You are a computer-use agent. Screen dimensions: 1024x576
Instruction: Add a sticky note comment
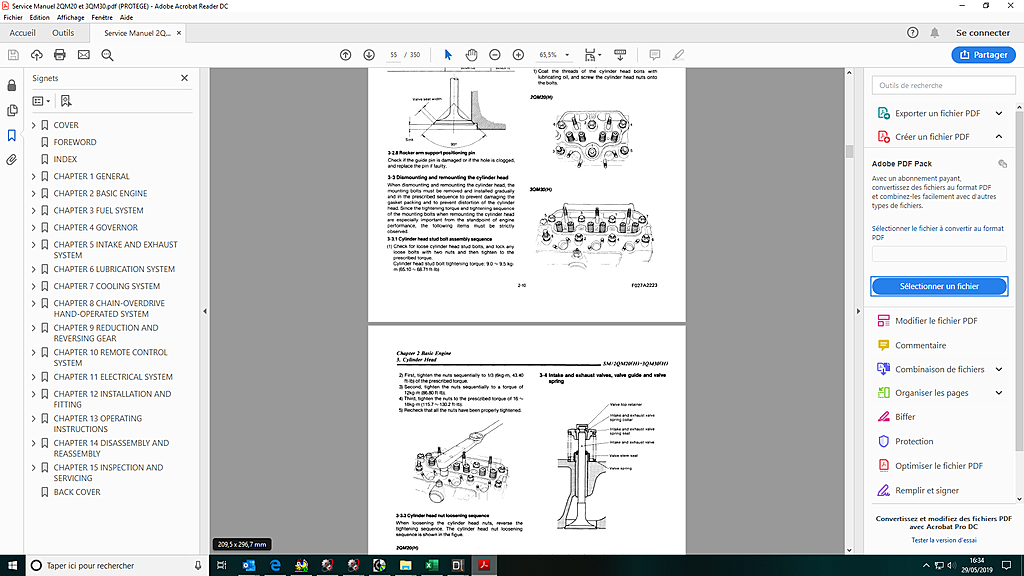[654, 55]
